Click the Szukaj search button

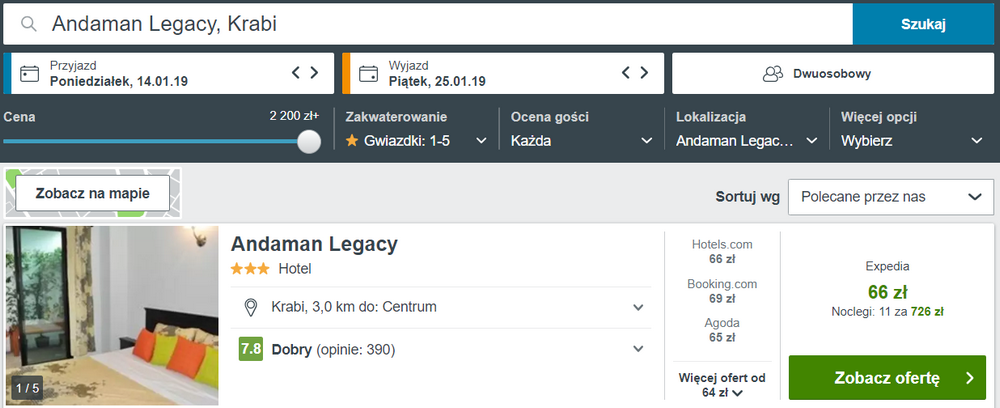pyautogui.click(x=923, y=24)
